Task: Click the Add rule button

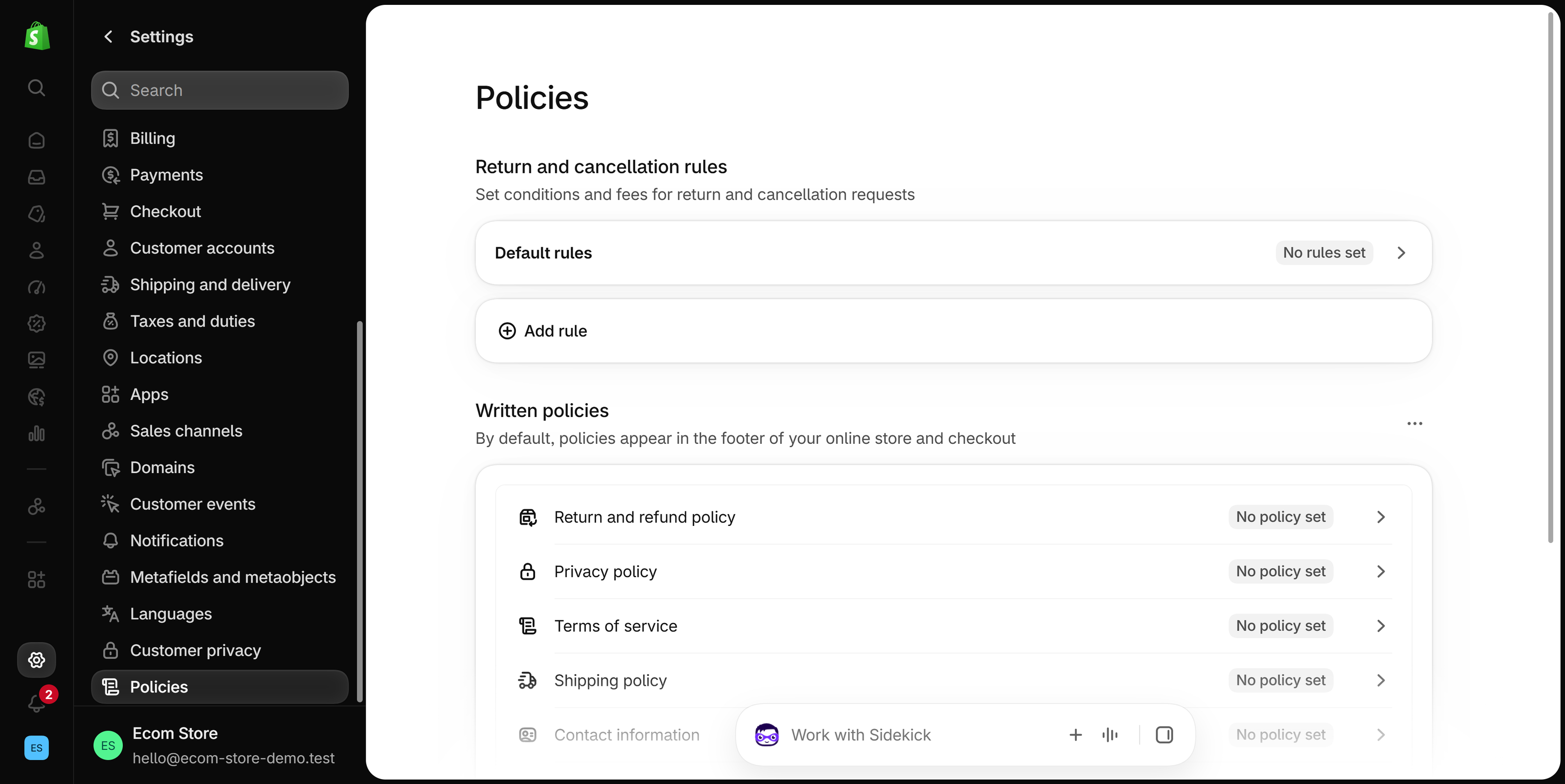Action: [954, 331]
